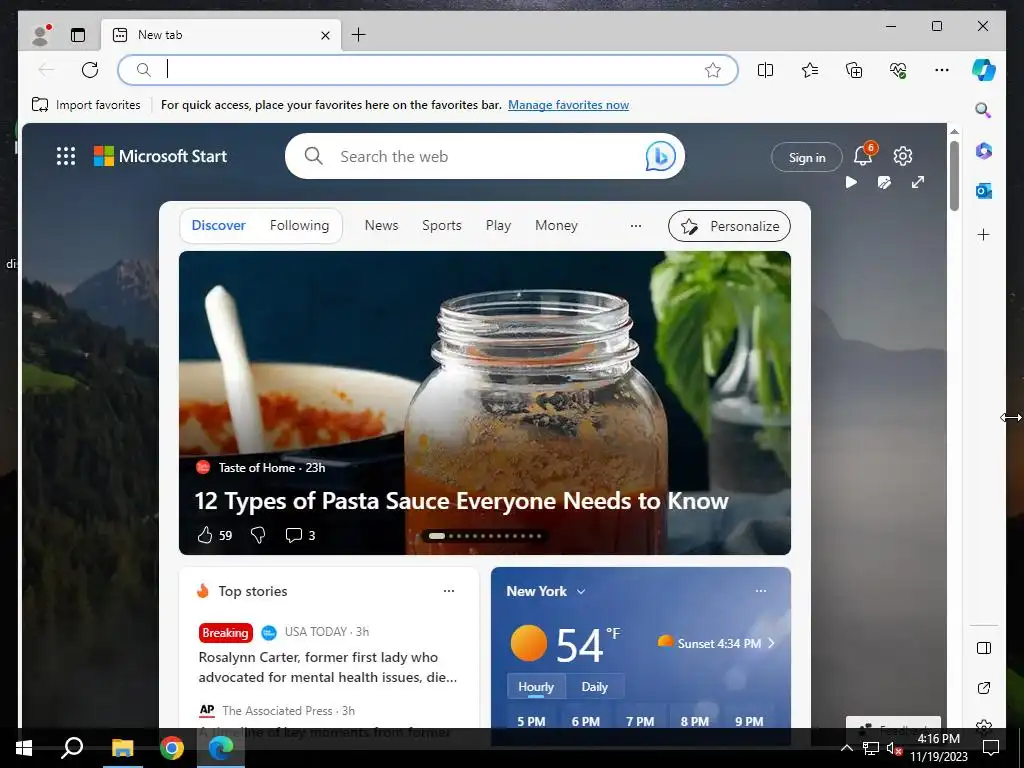Open comments on pasta sauce article
1024x768 pixels.
(300, 536)
